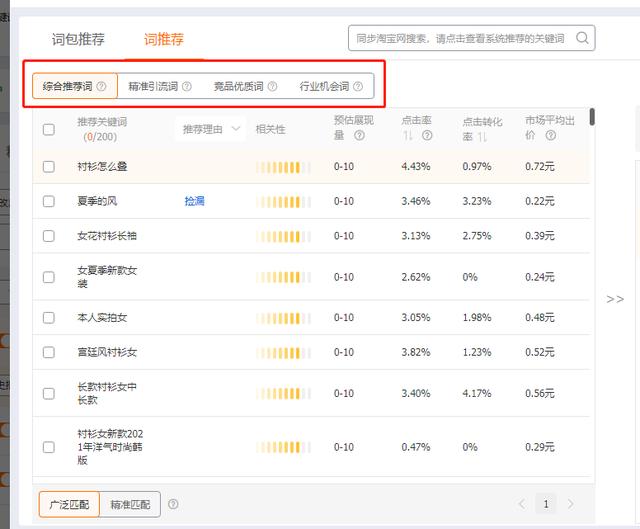Click the keyword search input field

459,39
